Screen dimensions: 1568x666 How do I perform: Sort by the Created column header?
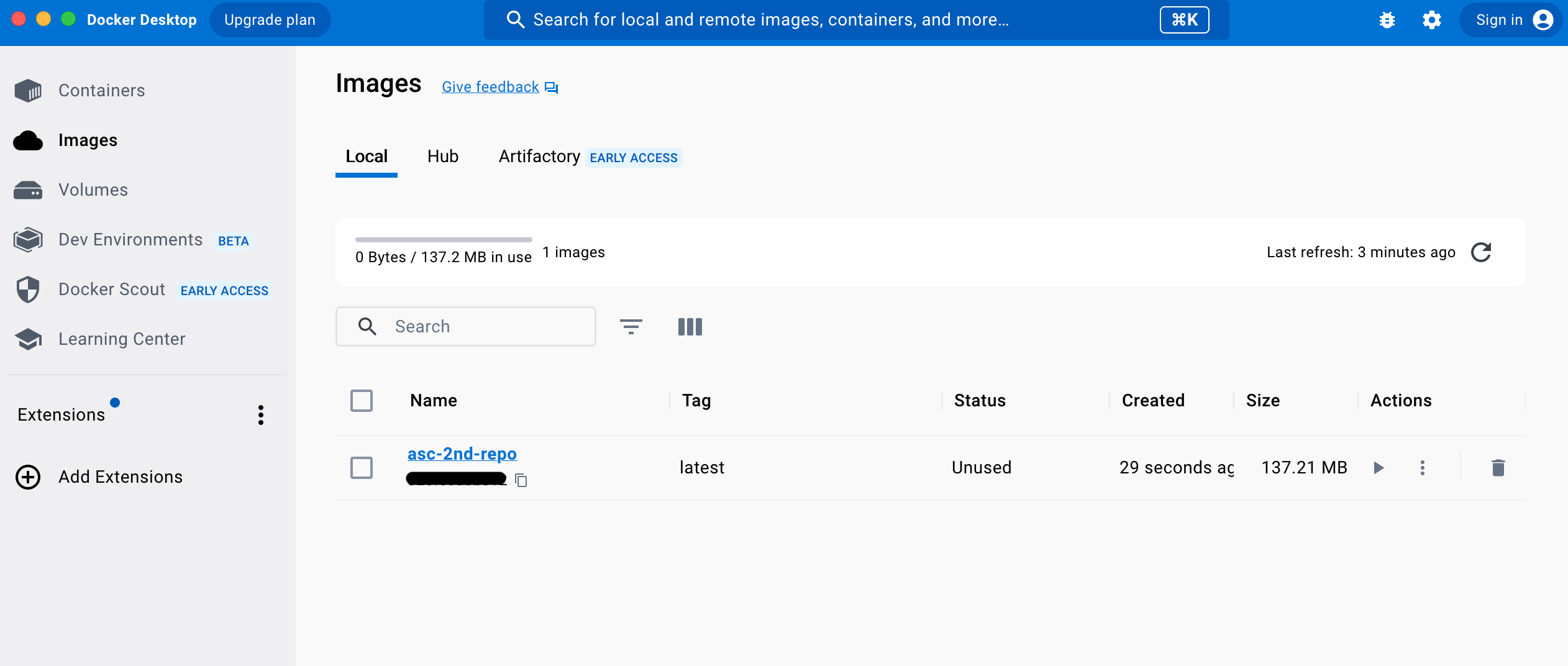coord(1153,401)
